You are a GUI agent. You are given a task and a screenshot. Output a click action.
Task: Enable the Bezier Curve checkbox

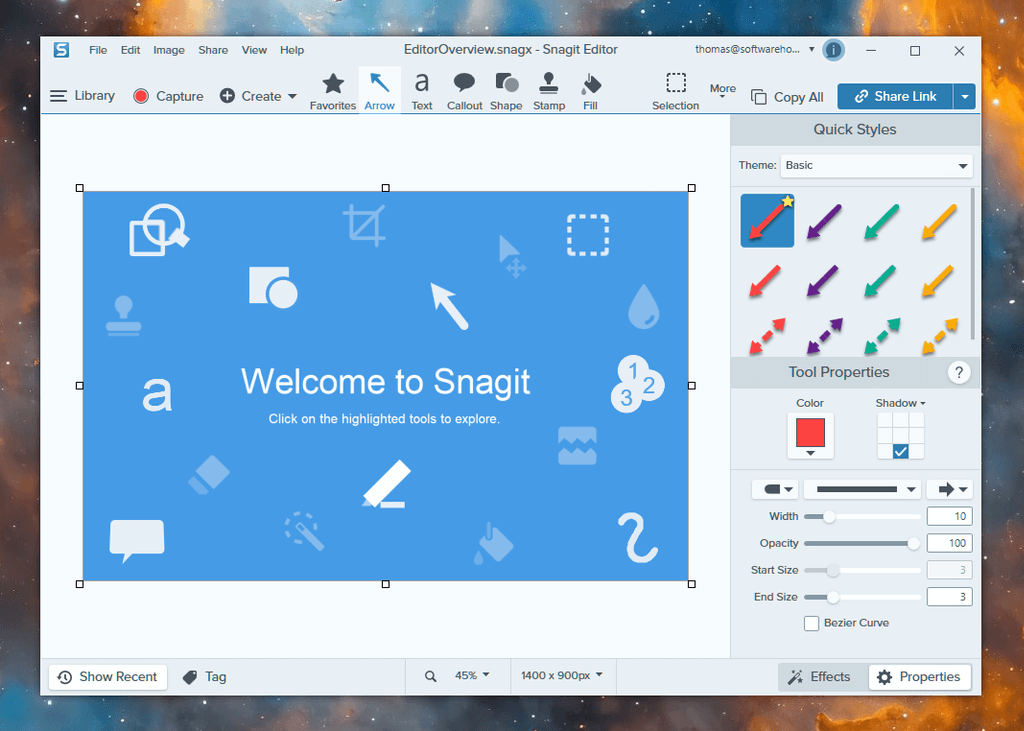811,623
